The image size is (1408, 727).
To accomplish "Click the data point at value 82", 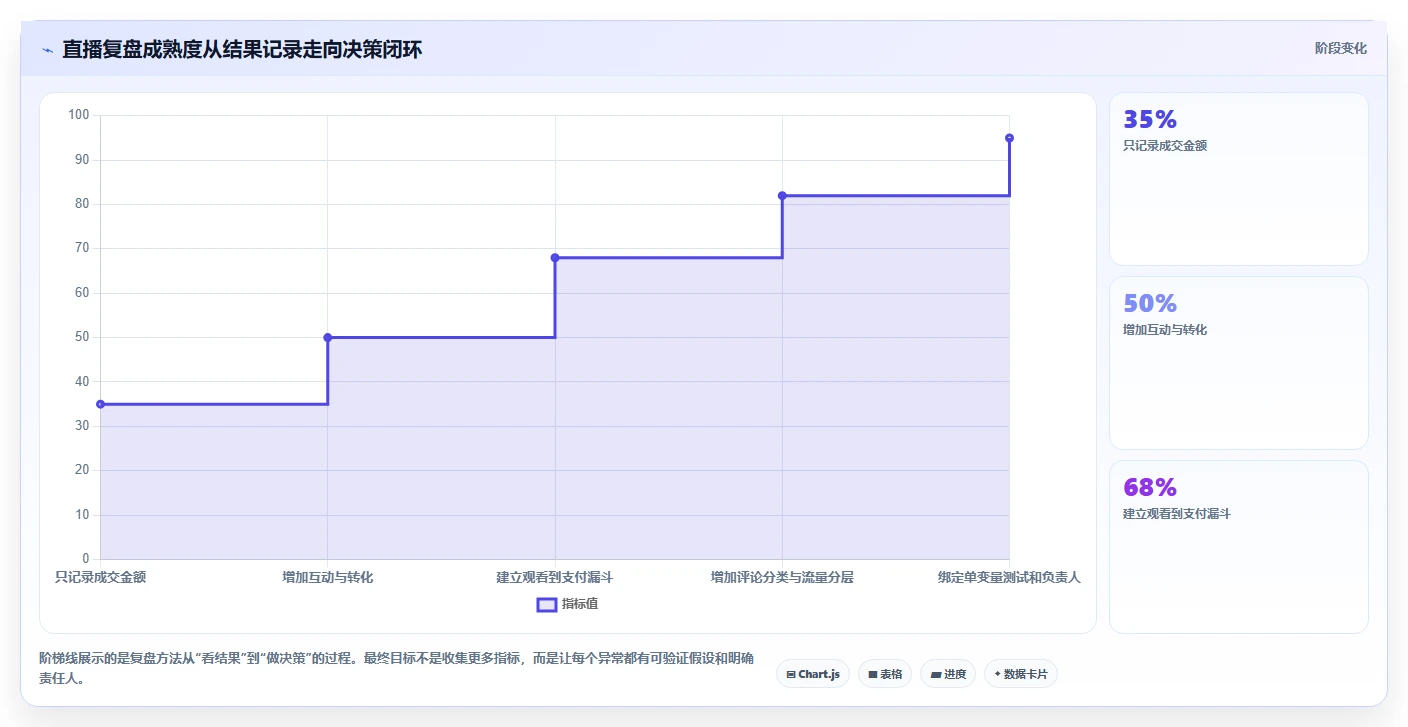I will click(x=782, y=196).
